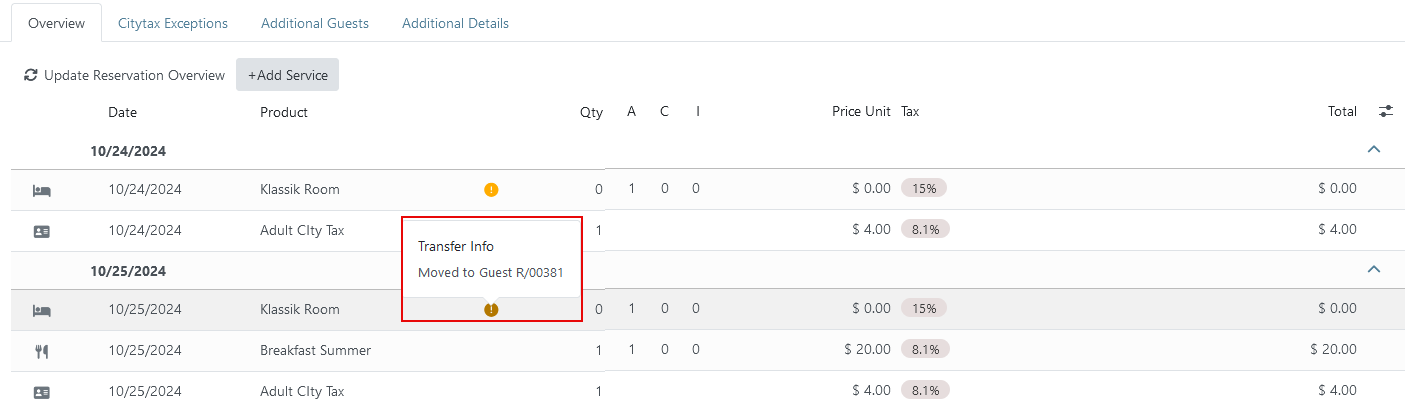This screenshot has width=1405, height=405.
Task: Click the 15% tax badge on 10/24/2024 Klassik Room
Action: [924, 188]
